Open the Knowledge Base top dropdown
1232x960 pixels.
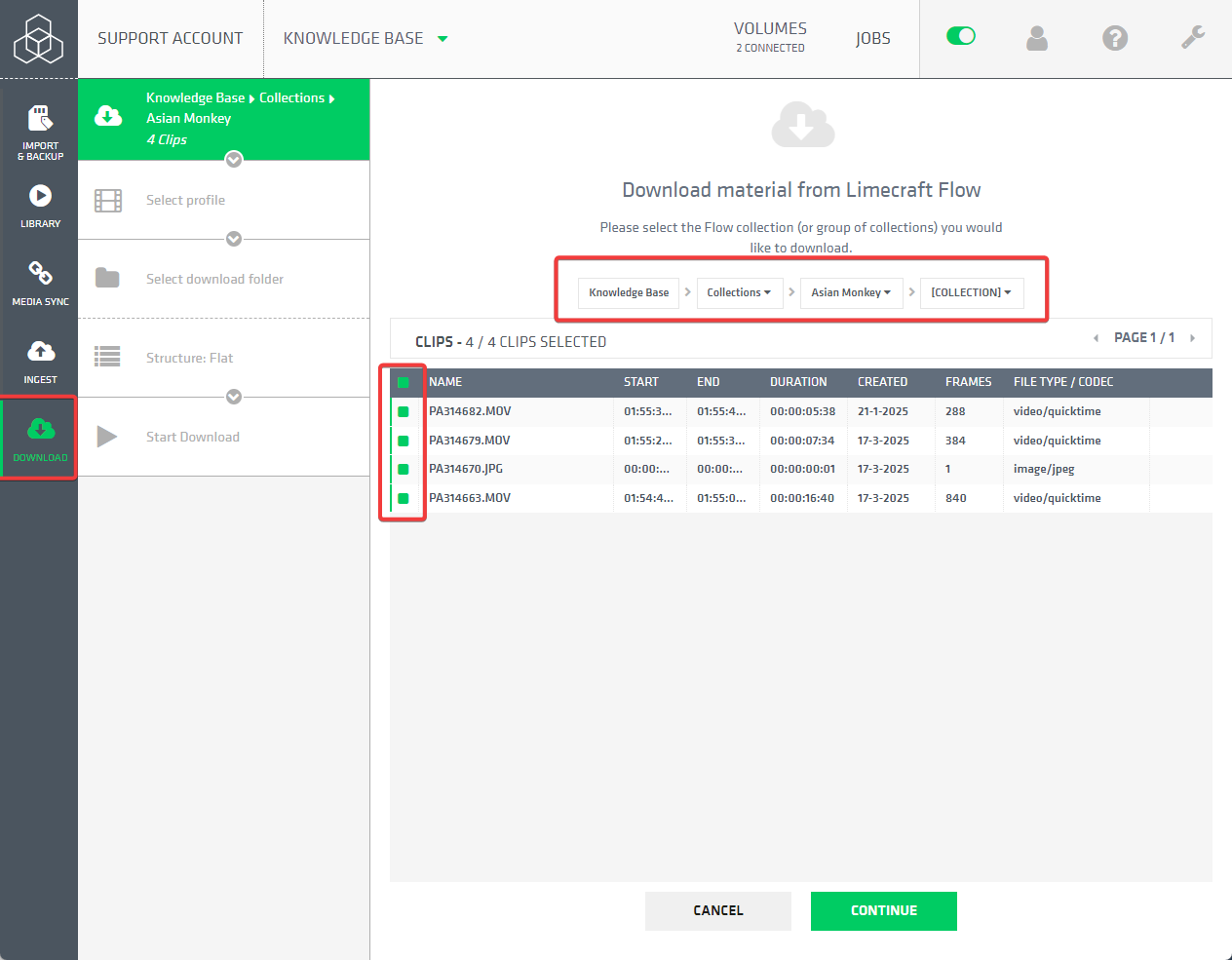point(366,39)
